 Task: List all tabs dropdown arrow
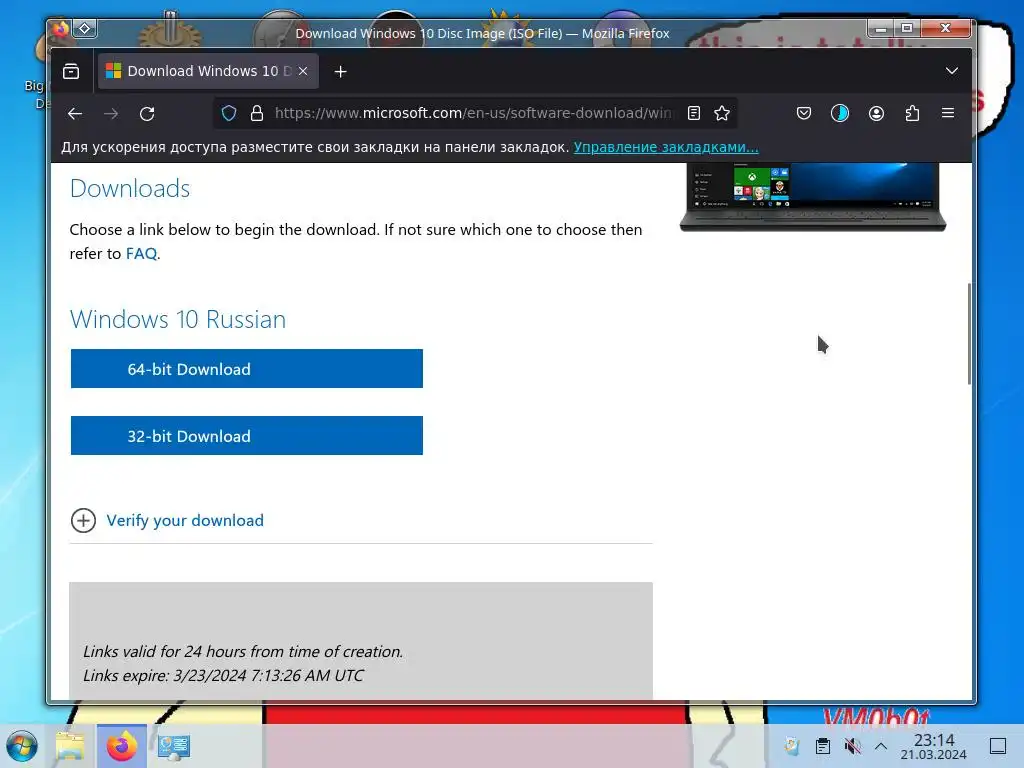pos(952,71)
